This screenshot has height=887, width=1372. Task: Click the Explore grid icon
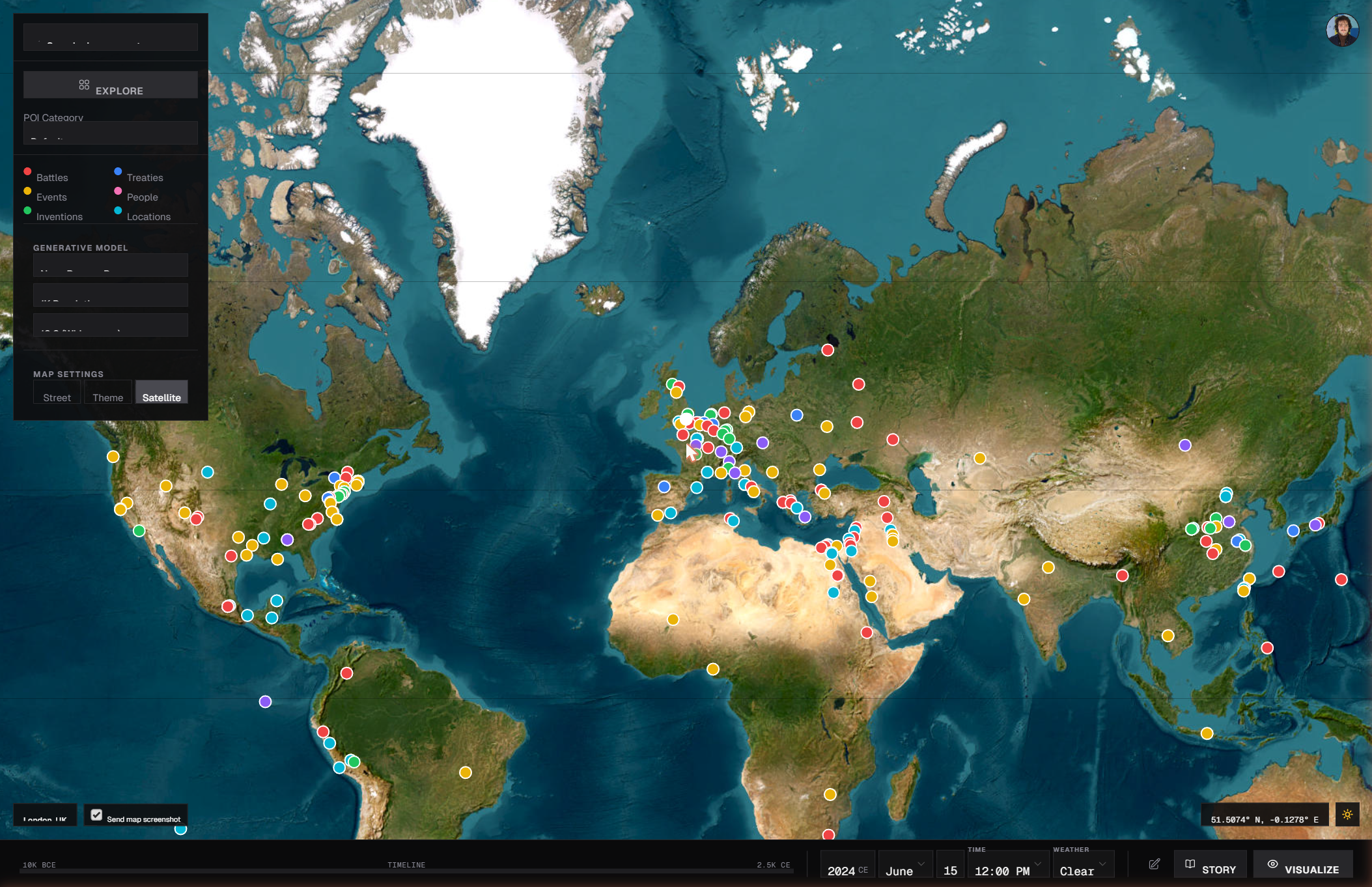(x=84, y=85)
